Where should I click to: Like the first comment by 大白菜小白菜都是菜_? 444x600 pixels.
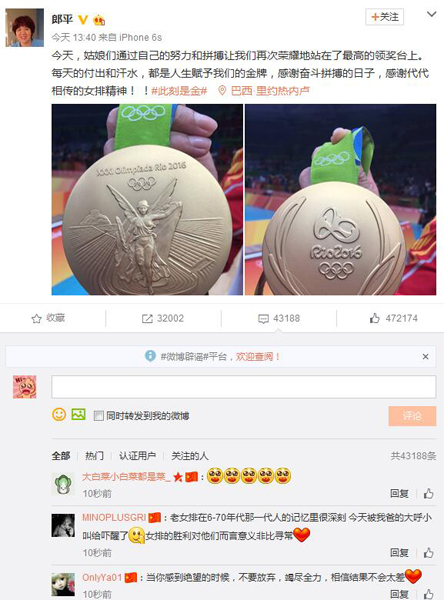click(429, 493)
